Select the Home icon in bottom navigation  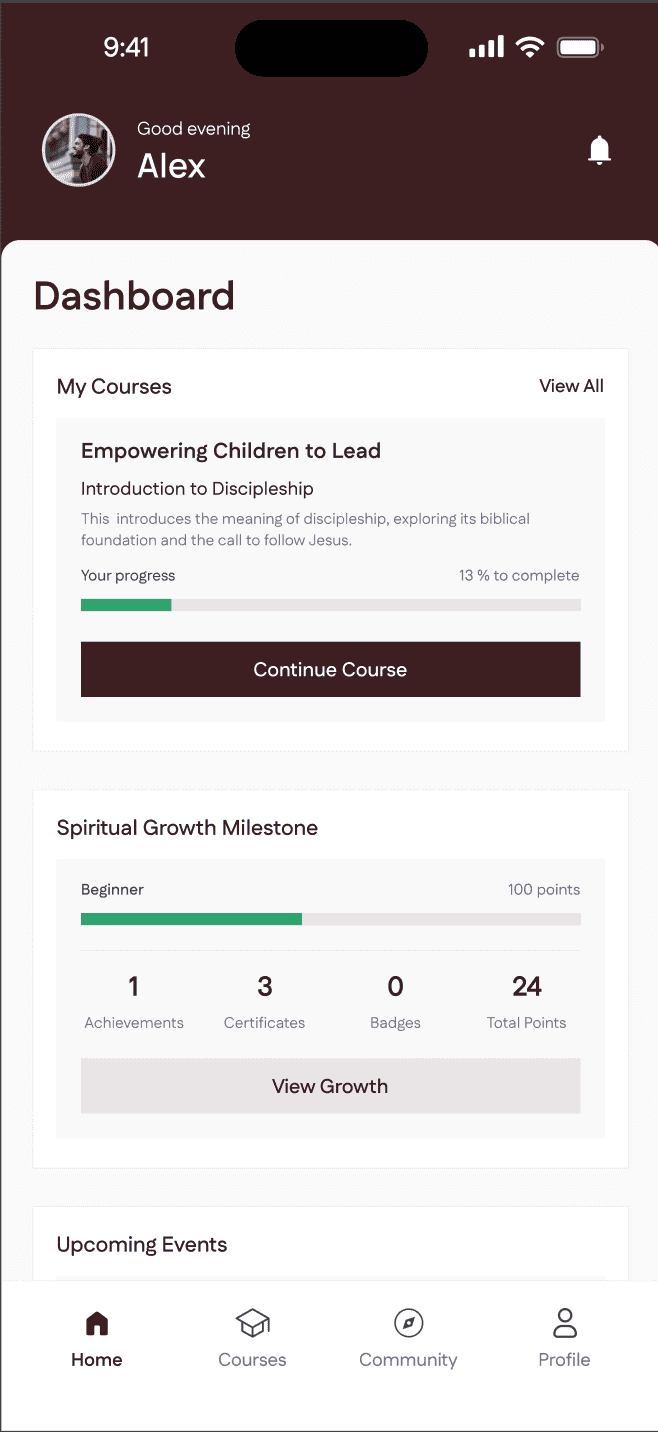[x=97, y=1324]
